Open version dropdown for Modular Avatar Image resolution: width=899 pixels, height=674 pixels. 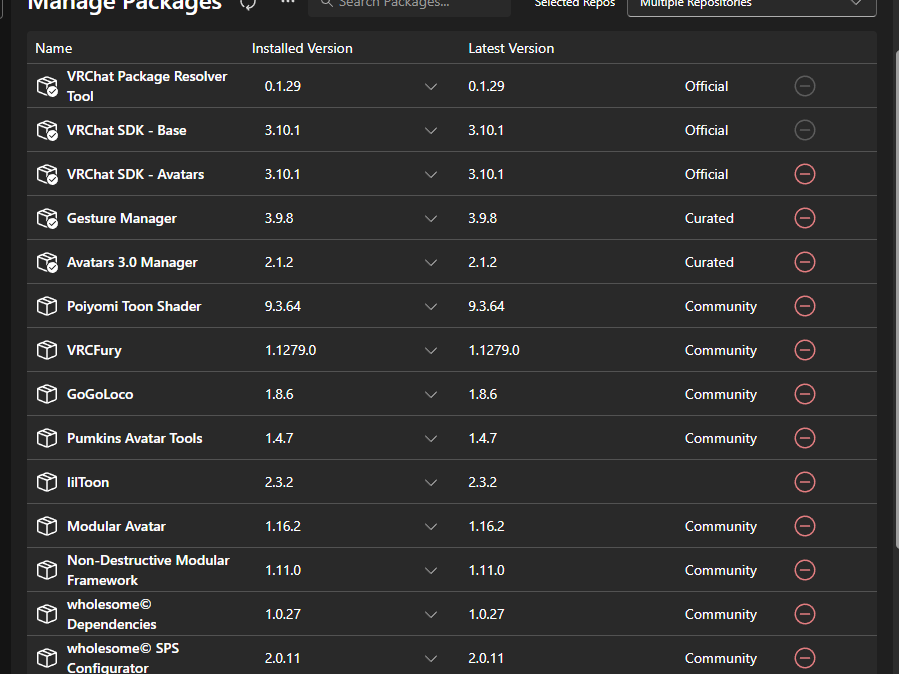point(431,527)
